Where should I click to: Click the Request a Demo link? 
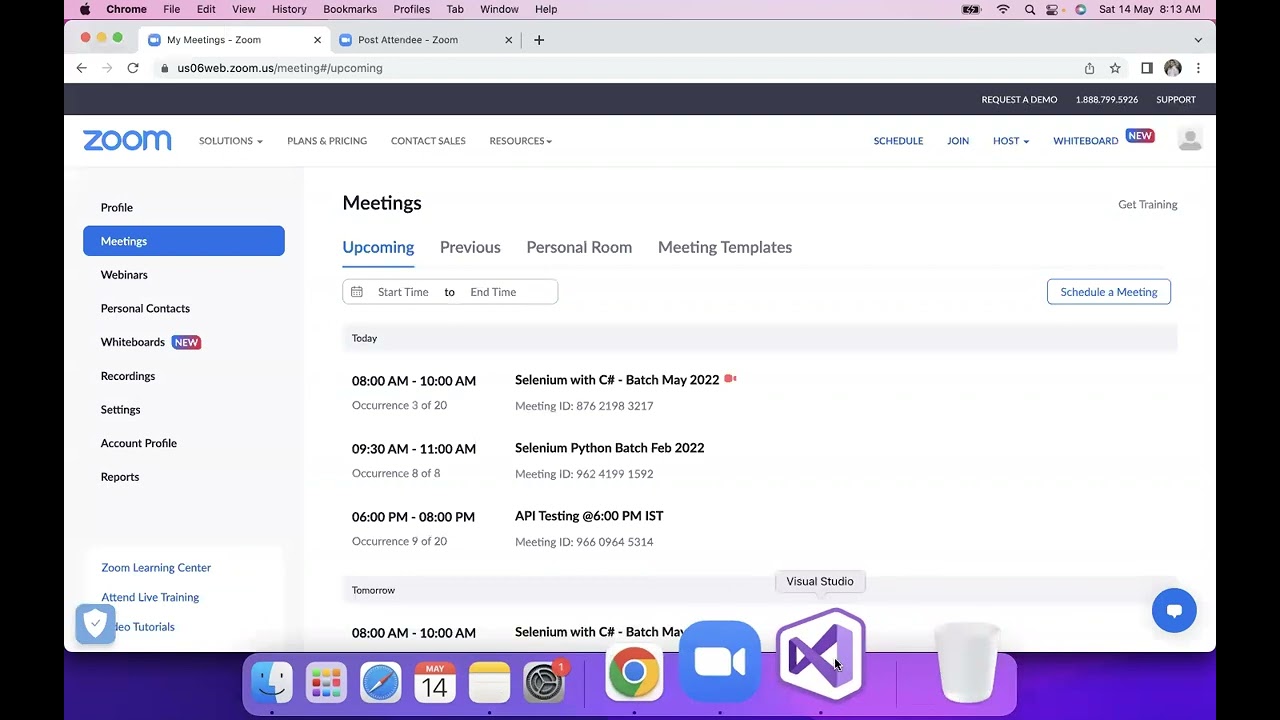point(1019,100)
